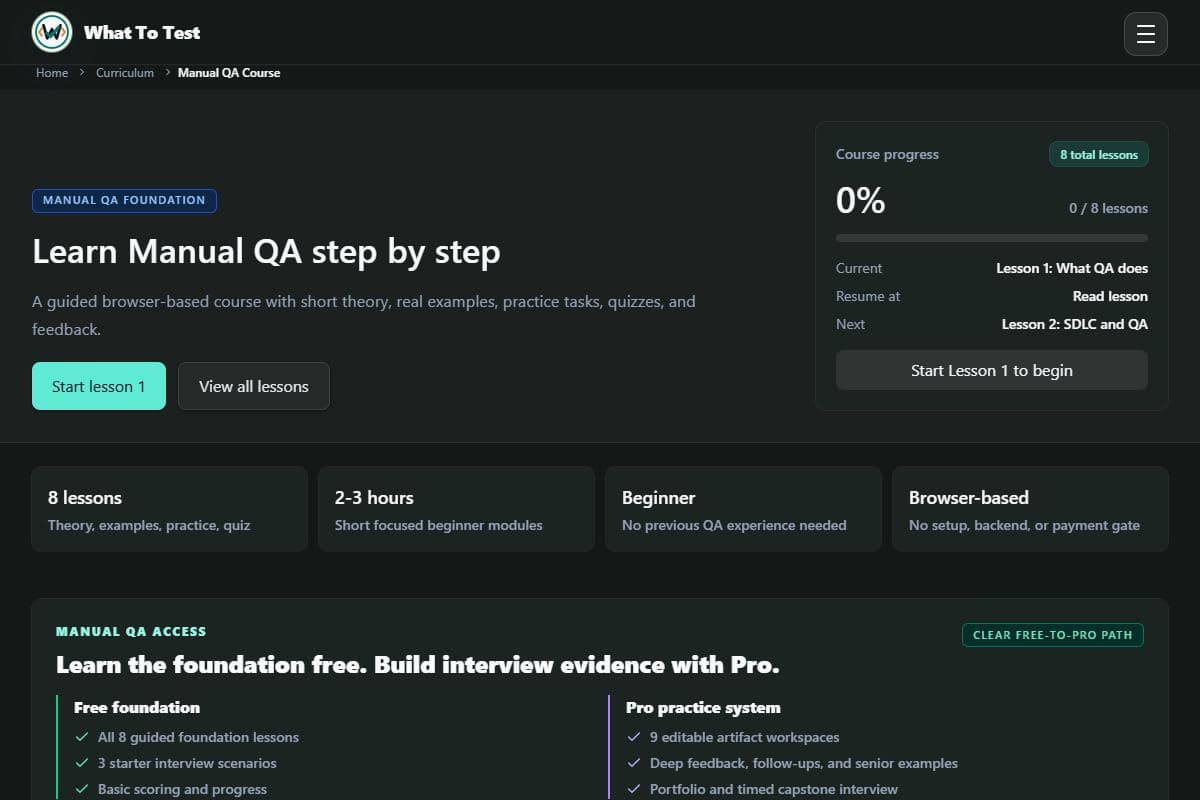
Task: Click Start Lesson 1 to begin button
Action: click(992, 370)
